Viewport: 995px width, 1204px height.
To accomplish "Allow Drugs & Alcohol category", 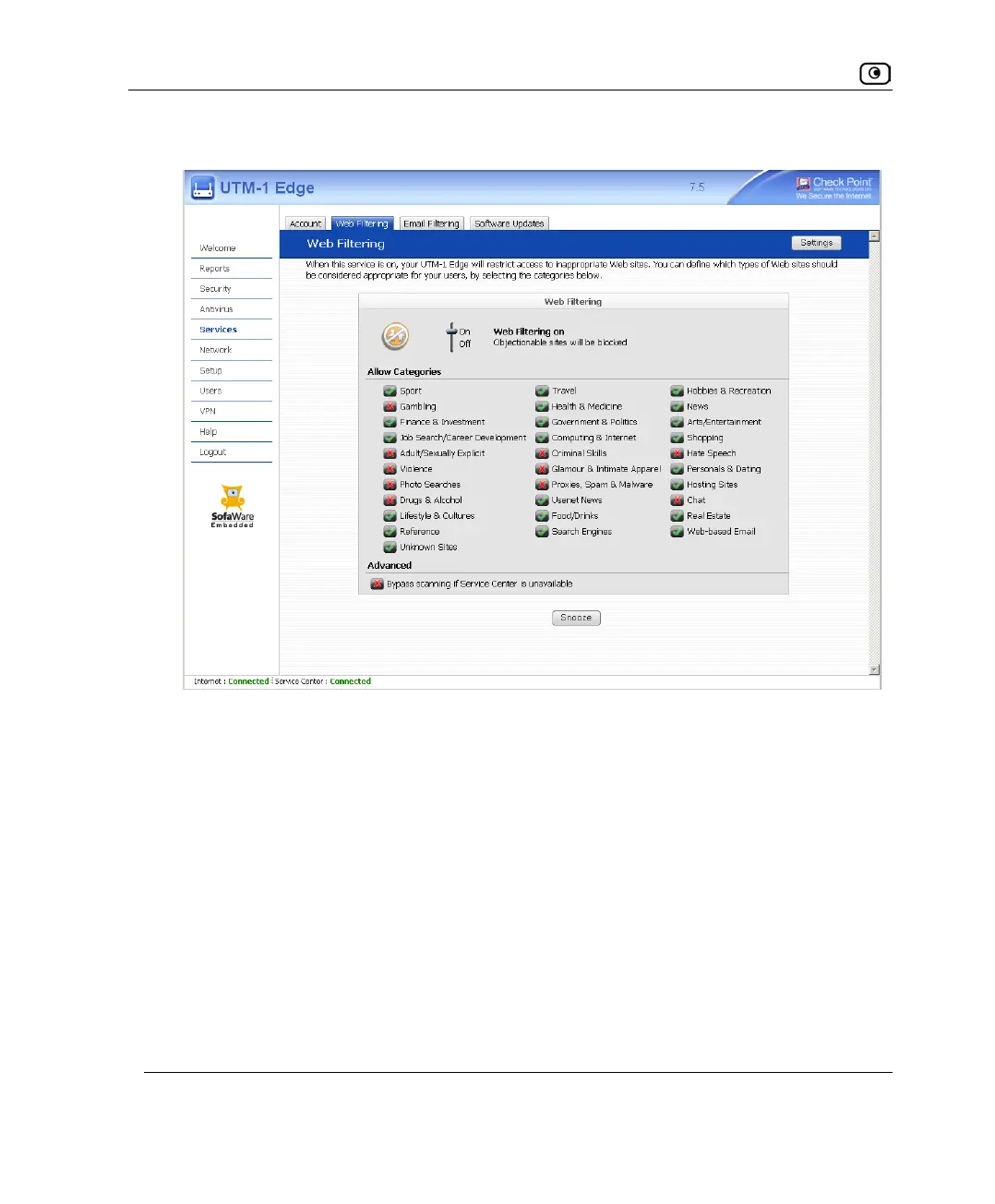I will pos(390,500).
